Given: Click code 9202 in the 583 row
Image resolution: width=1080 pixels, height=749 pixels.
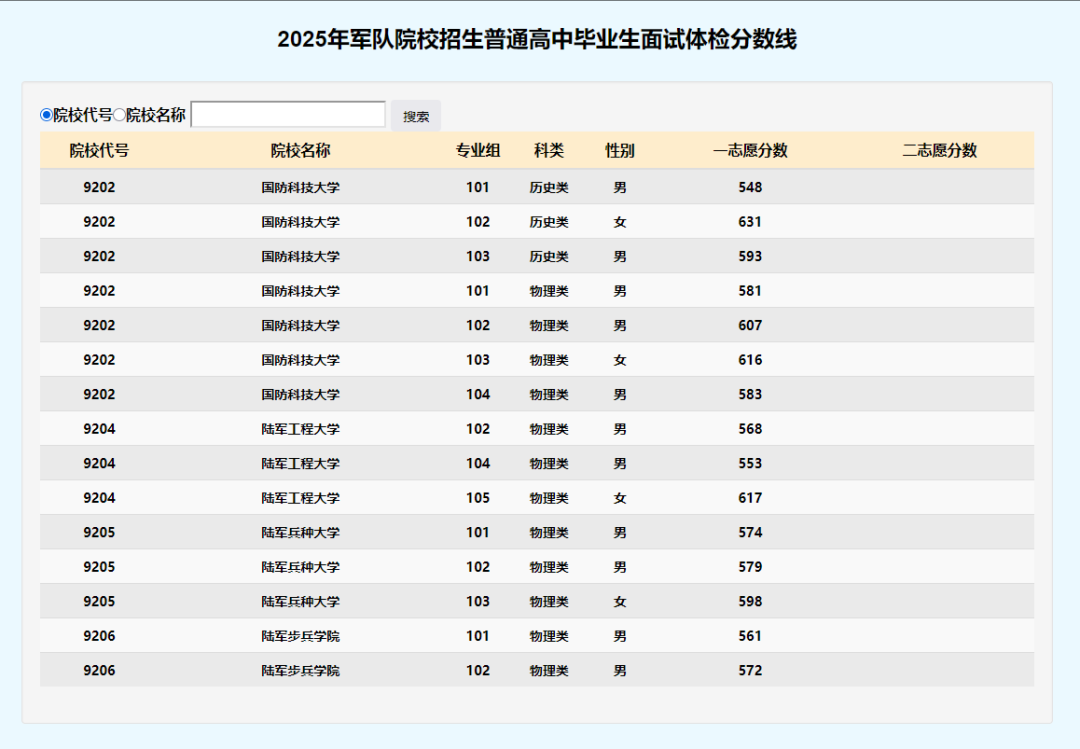Looking at the screenshot, I should click(x=99, y=394).
